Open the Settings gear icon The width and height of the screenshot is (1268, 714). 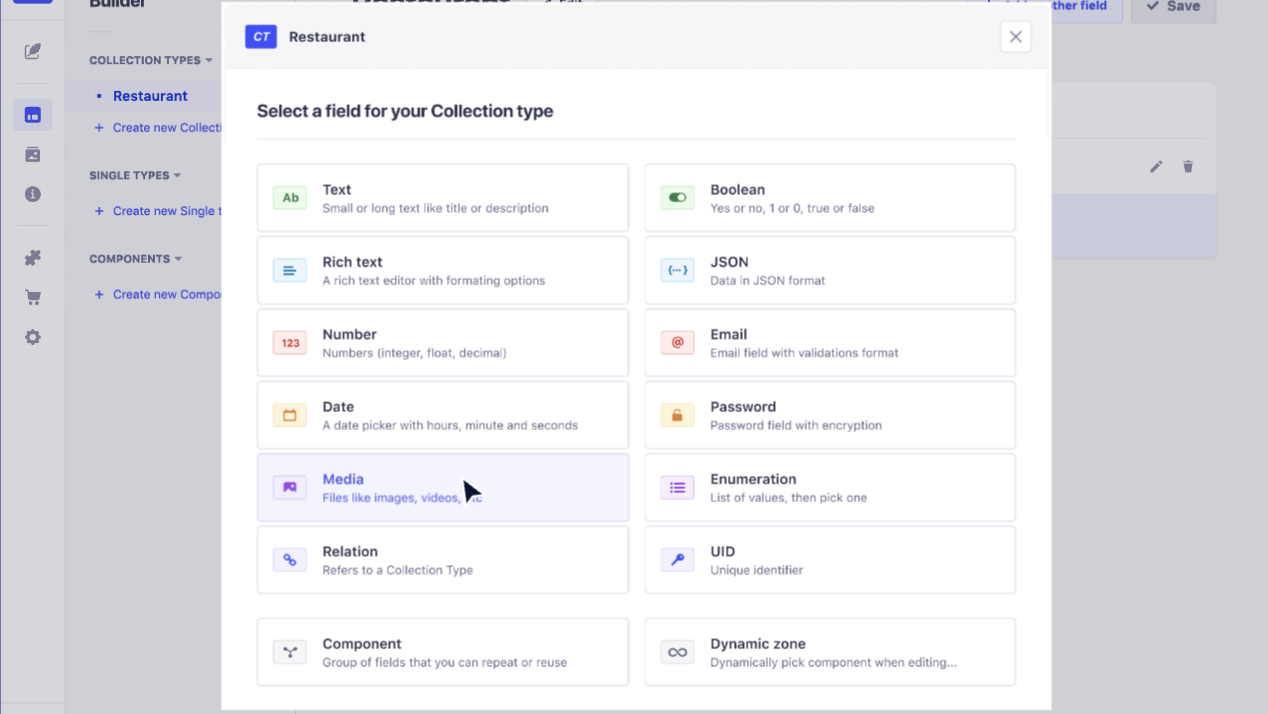32,337
